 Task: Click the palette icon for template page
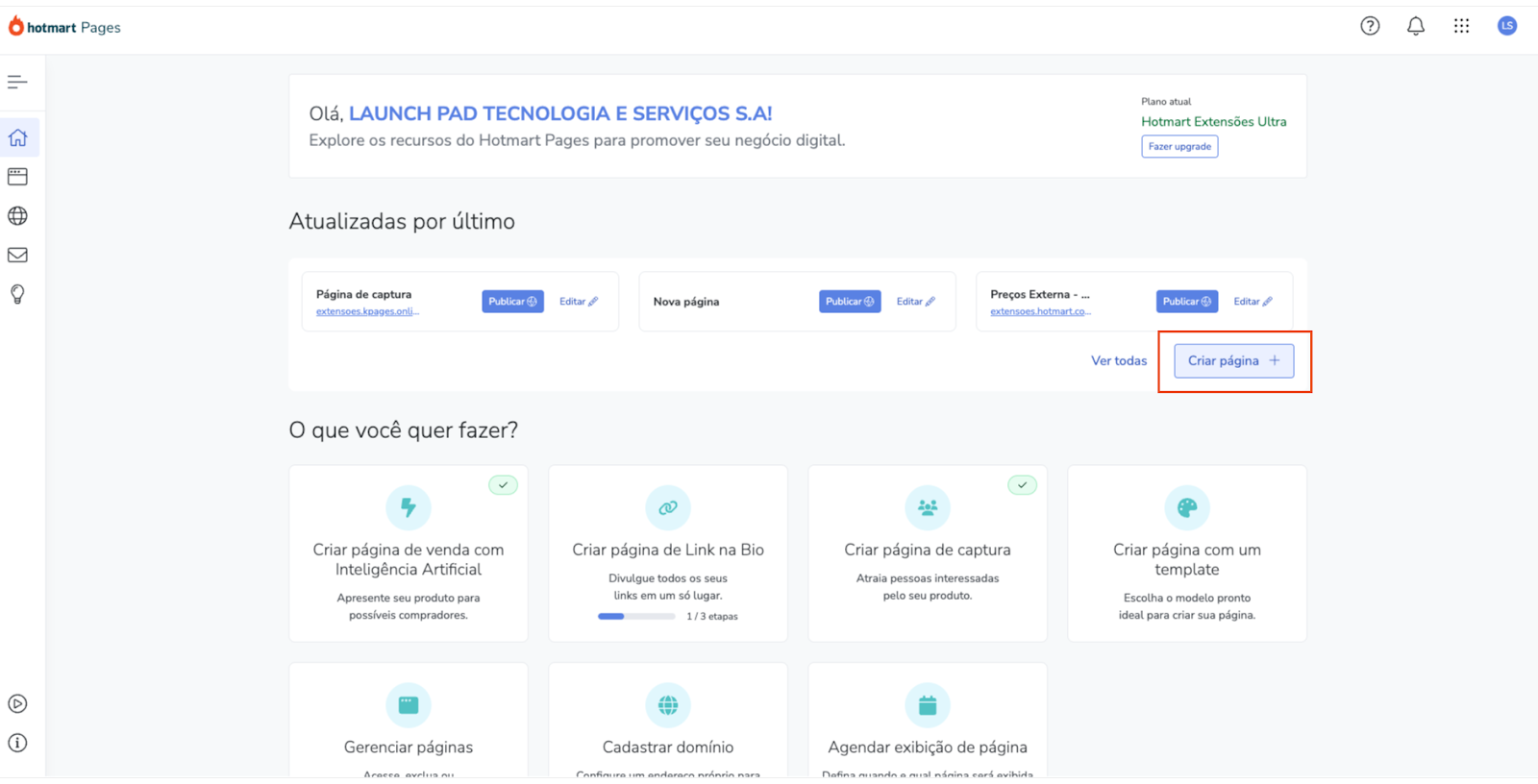(1187, 507)
